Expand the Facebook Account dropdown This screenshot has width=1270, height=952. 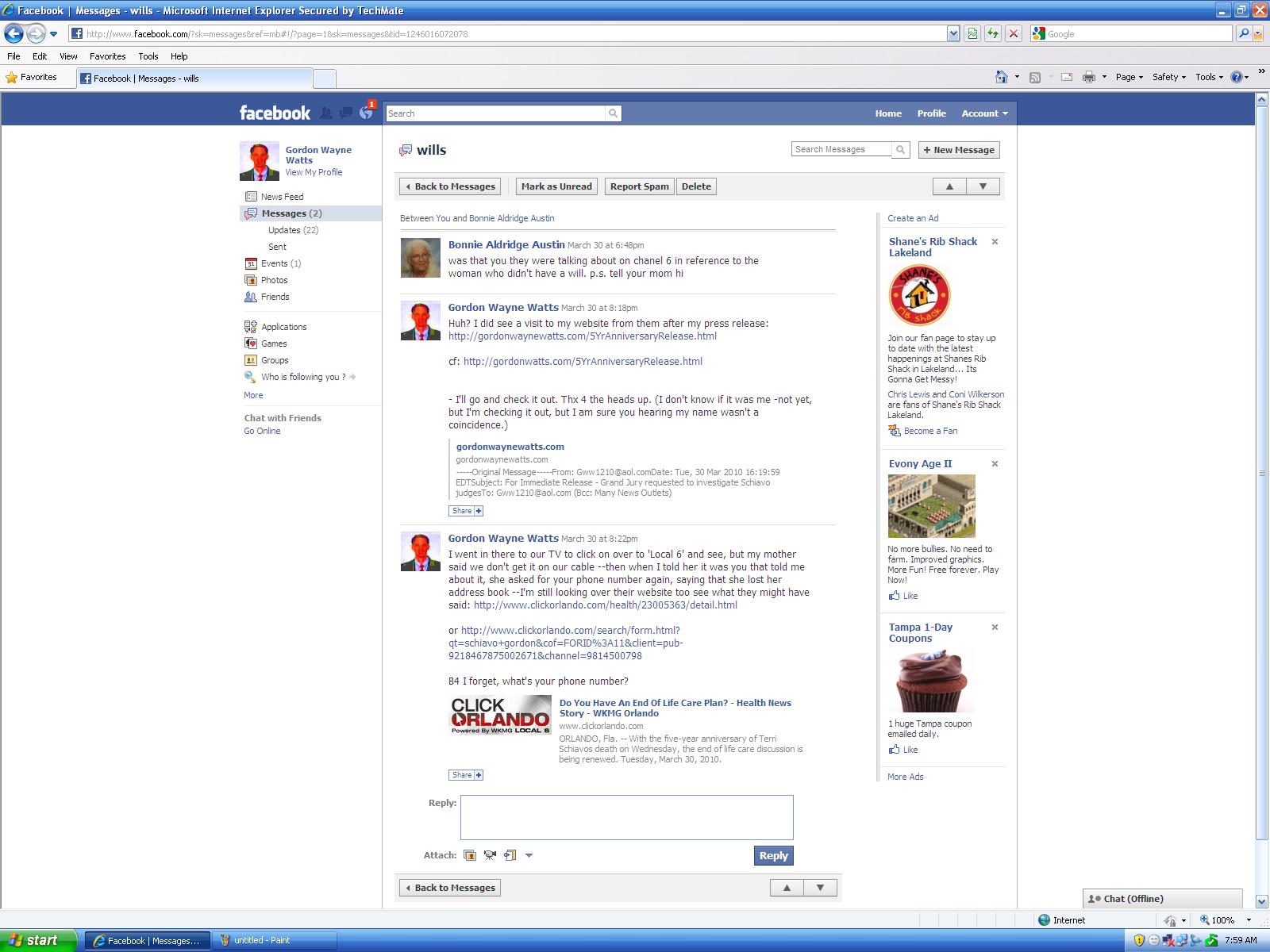pos(984,113)
